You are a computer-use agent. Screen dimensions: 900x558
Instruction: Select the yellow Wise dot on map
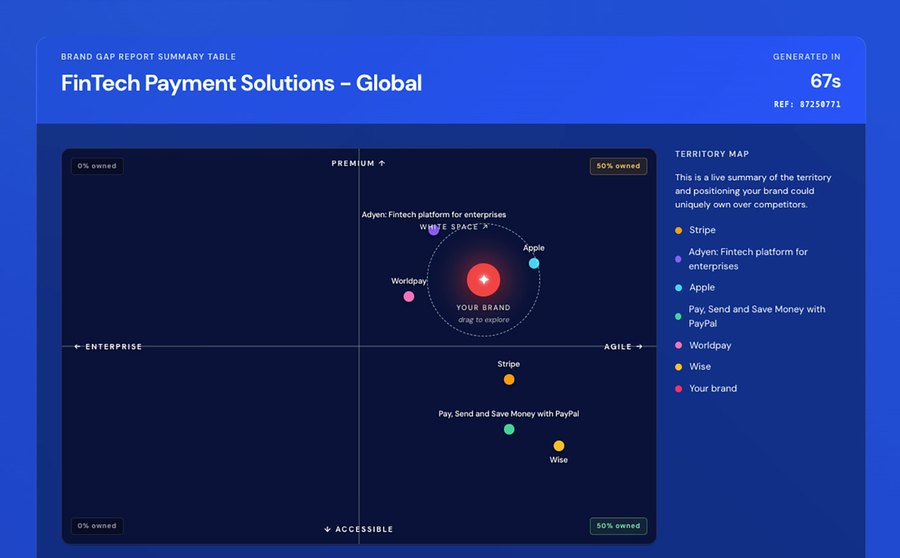click(558, 446)
